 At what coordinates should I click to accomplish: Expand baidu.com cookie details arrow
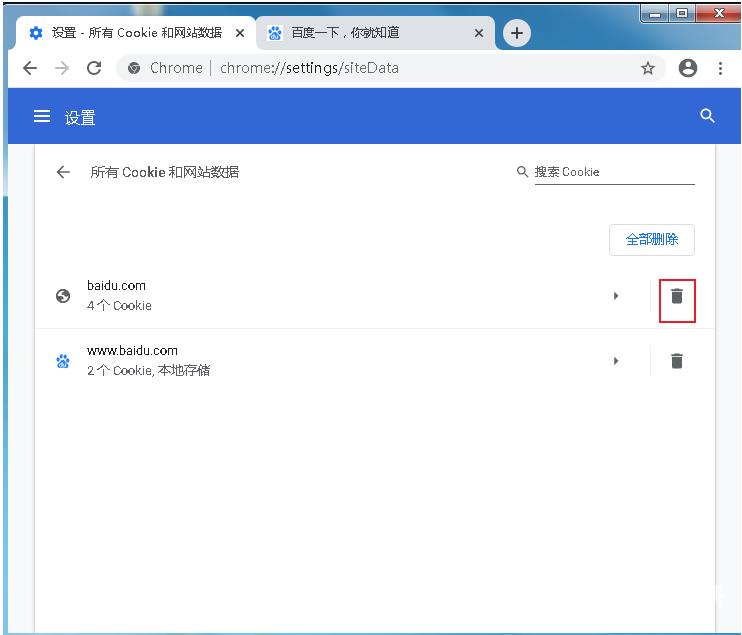(x=616, y=296)
